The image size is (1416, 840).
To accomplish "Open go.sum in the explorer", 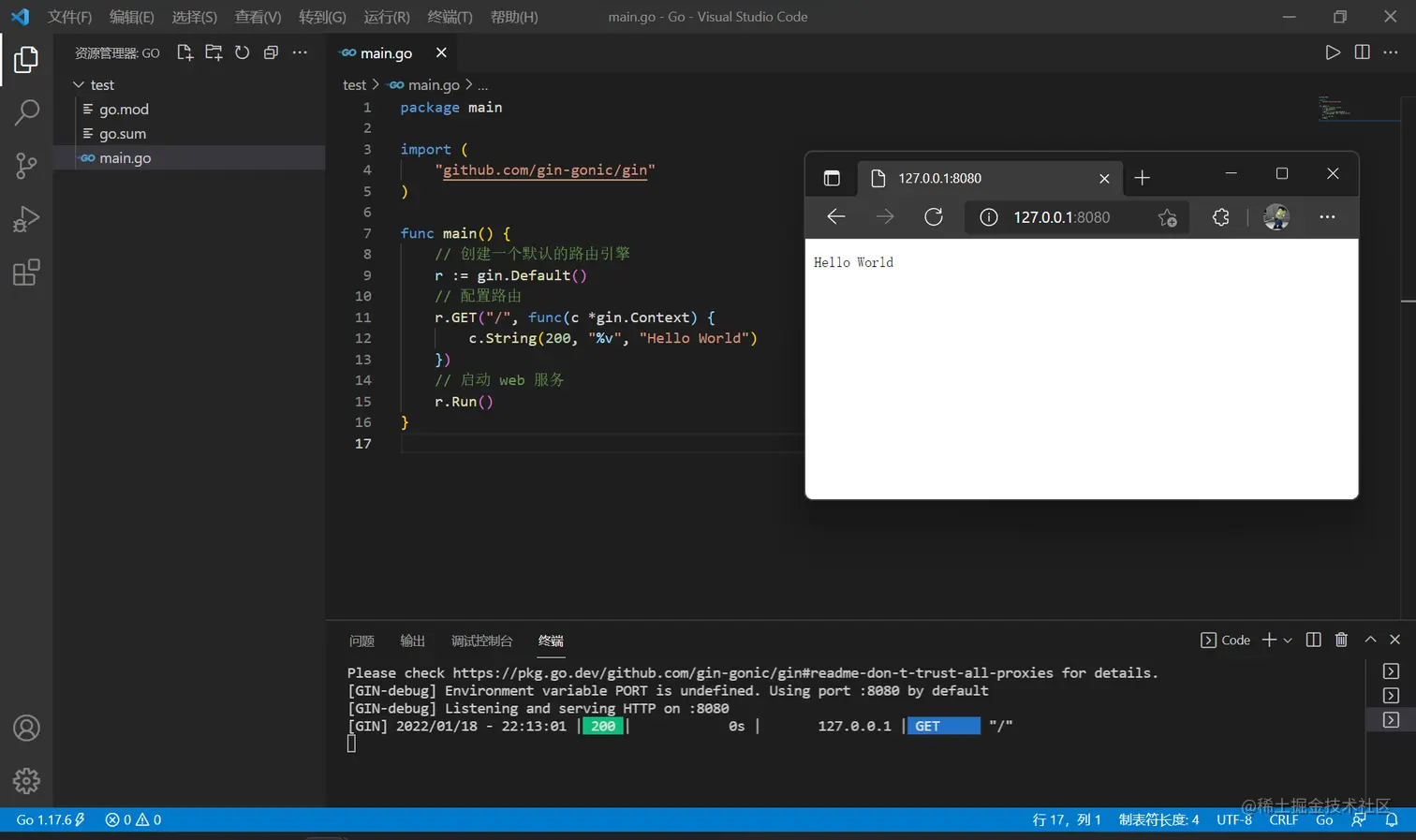I will (189, 133).
